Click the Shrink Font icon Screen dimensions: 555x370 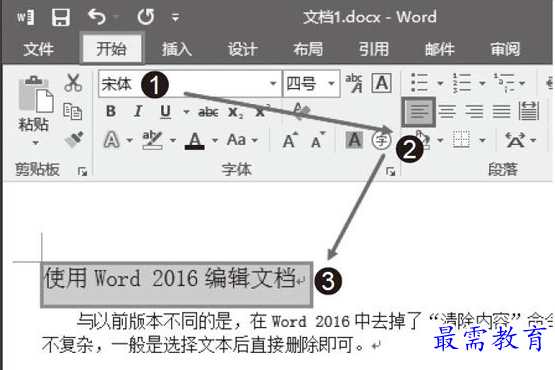coord(318,140)
